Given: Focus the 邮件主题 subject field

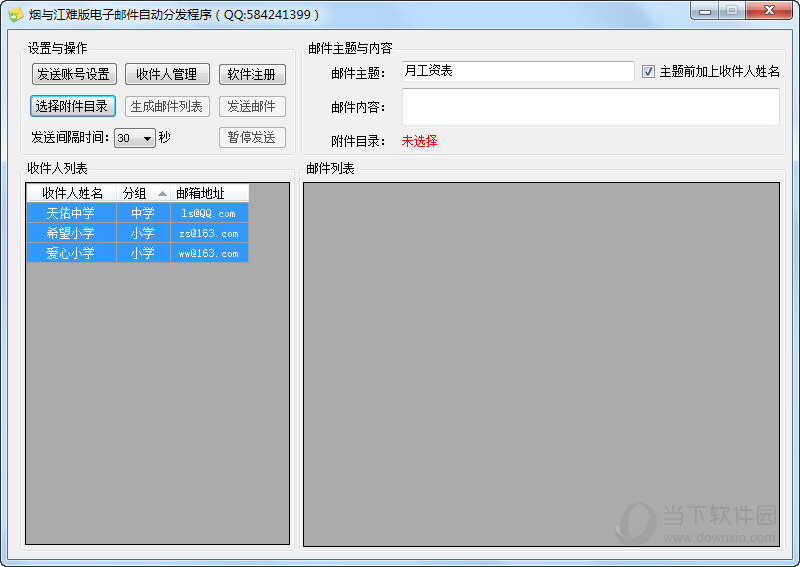Looking at the screenshot, I should (518, 71).
